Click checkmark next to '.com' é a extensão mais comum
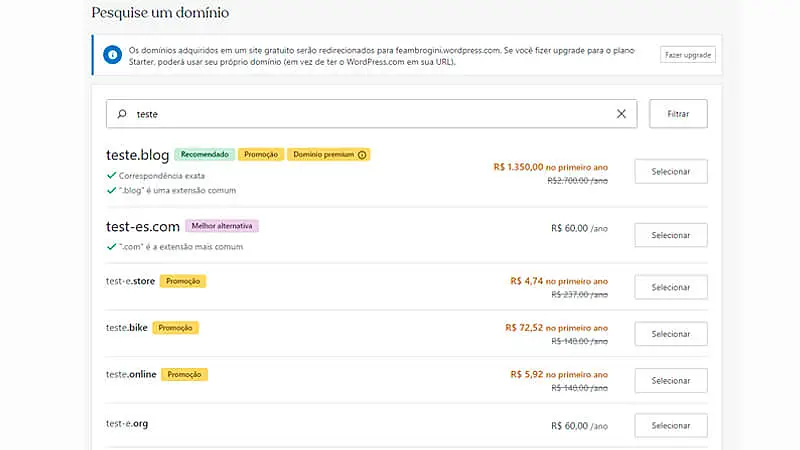 point(111,247)
